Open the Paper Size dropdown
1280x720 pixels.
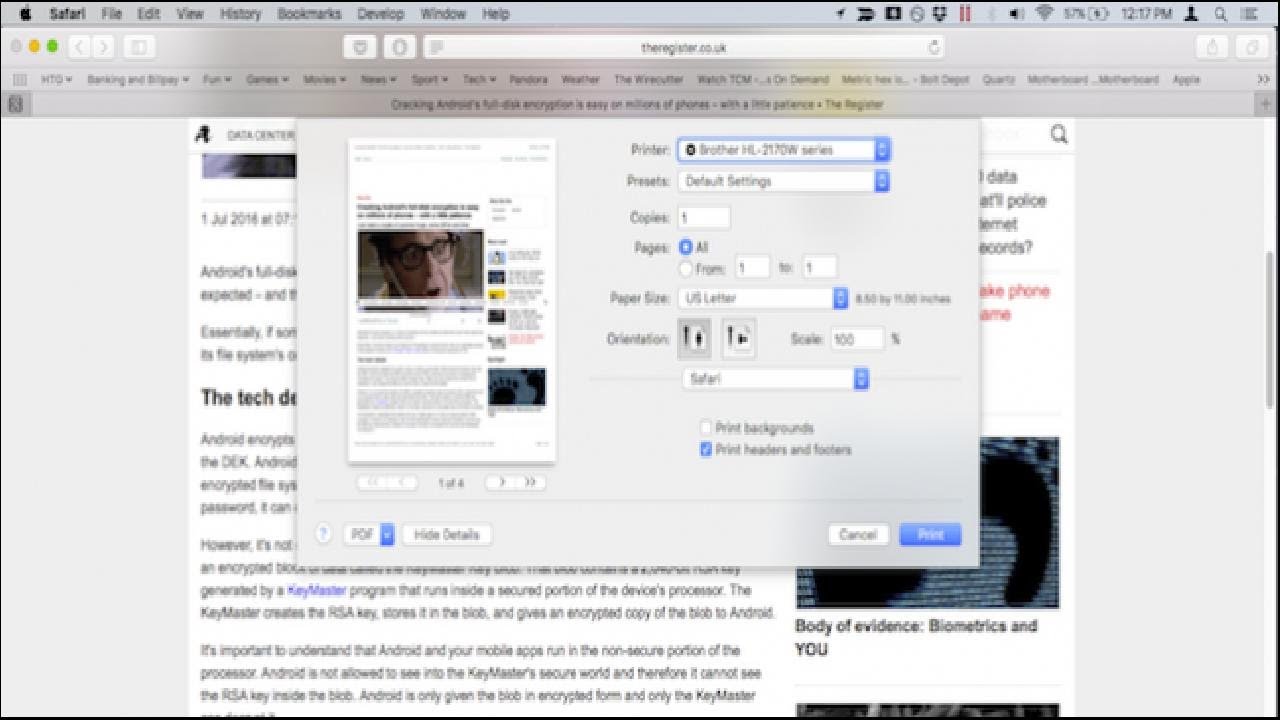[763, 298]
